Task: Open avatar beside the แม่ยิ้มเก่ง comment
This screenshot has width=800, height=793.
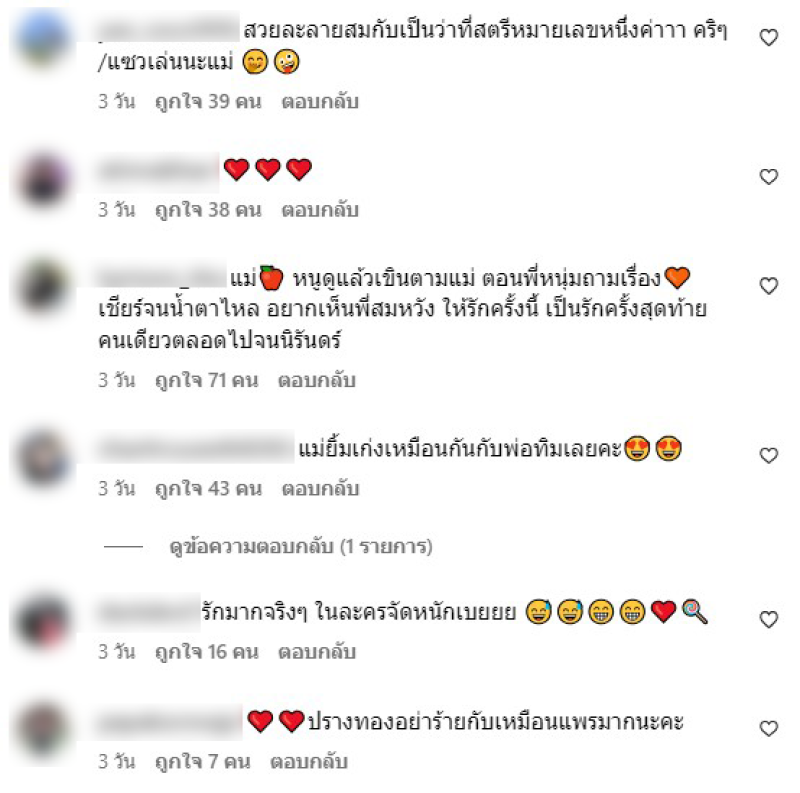Action: 43,458
